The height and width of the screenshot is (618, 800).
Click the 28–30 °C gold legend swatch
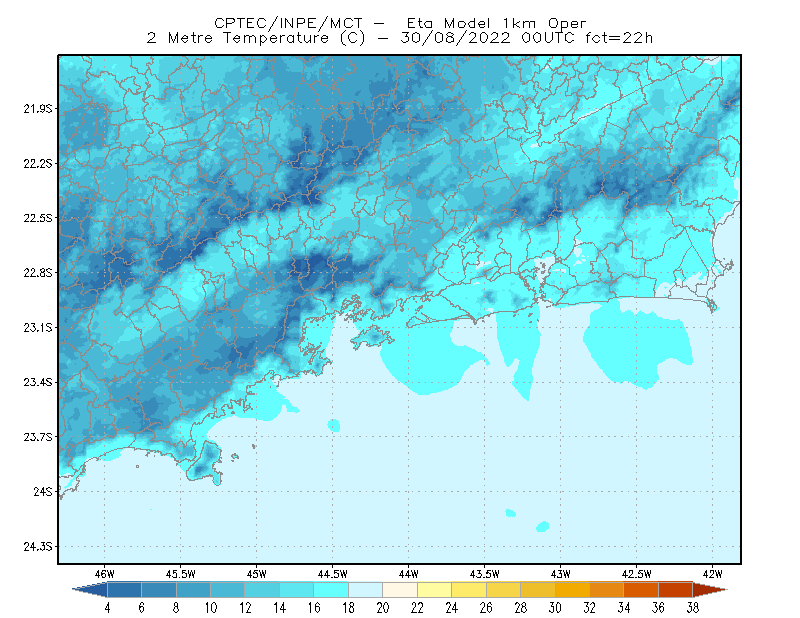pos(538,590)
